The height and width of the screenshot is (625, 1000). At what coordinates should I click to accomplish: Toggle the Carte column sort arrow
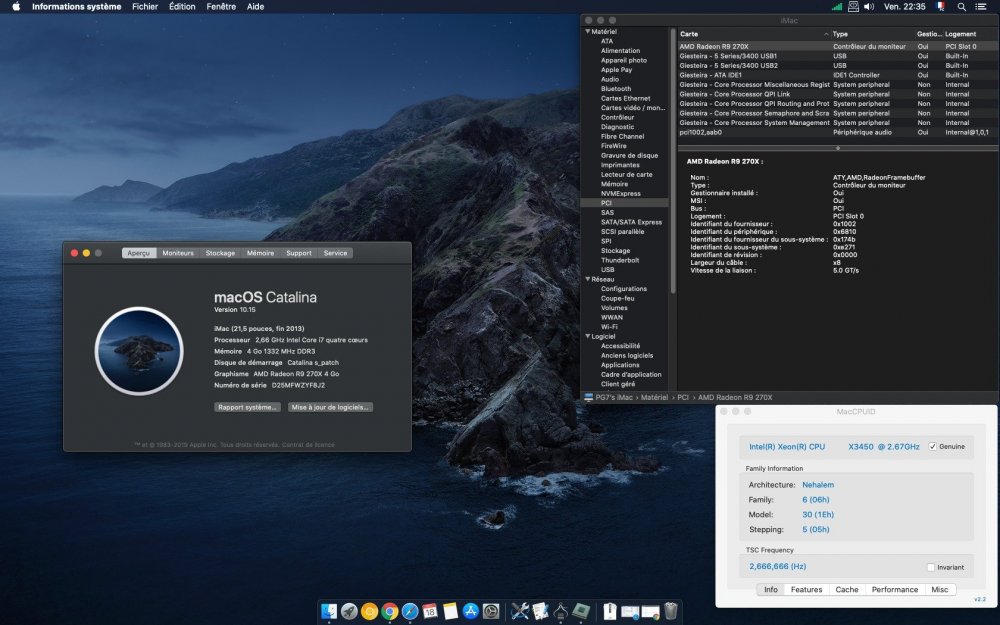coord(826,34)
